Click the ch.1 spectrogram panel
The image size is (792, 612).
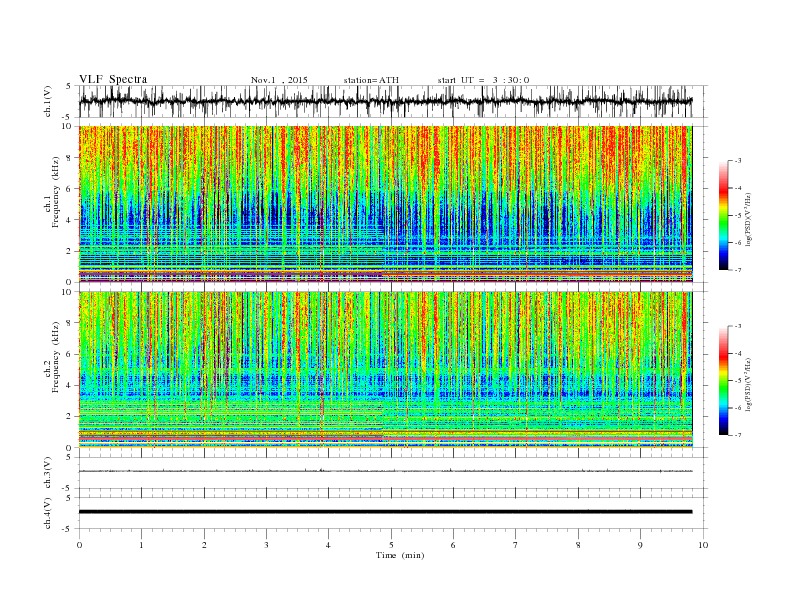tap(385, 204)
